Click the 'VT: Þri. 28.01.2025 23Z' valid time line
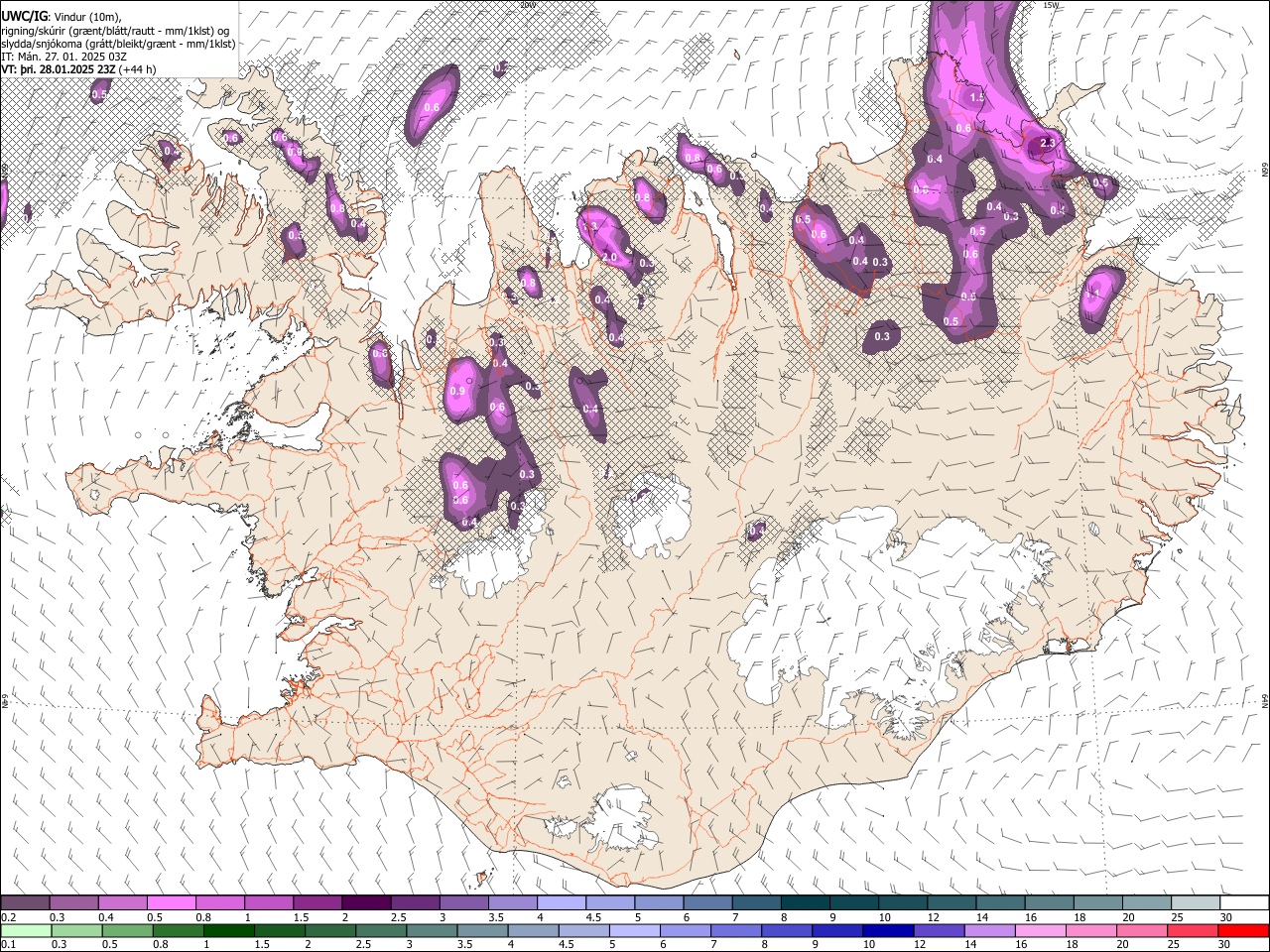The height and width of the screenshot is (952, 1270). click(60, 69)
